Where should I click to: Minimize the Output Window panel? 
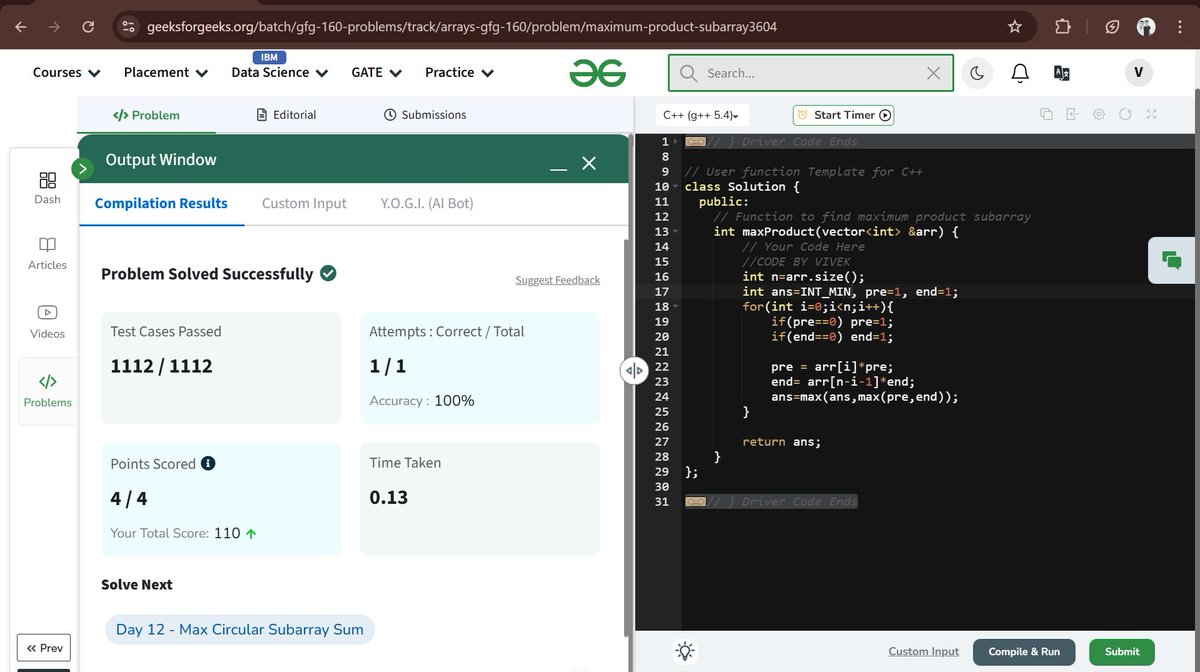point(558,168)
